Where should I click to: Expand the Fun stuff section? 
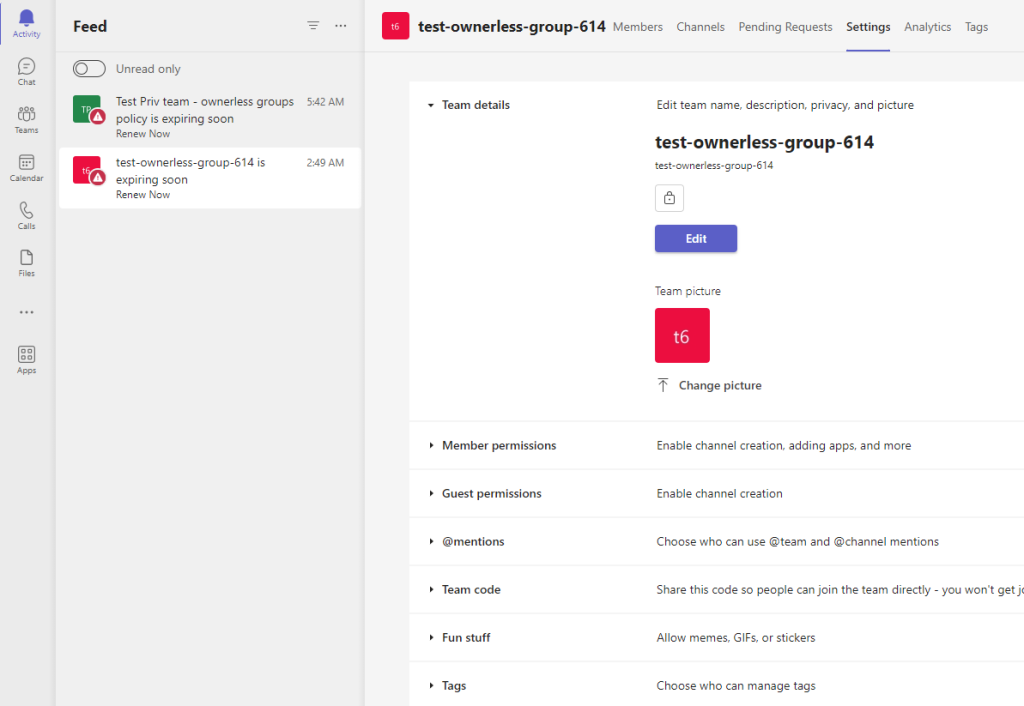click(x=431, y=637)
